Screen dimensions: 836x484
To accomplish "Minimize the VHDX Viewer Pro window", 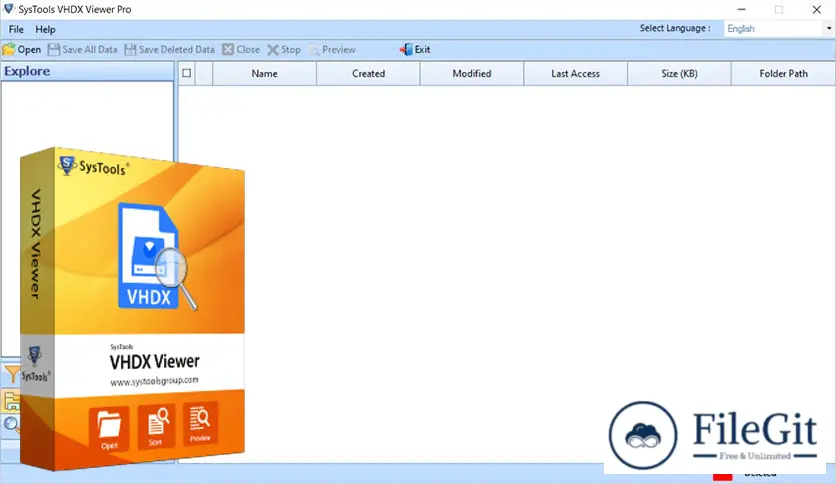I will point(742,10).
